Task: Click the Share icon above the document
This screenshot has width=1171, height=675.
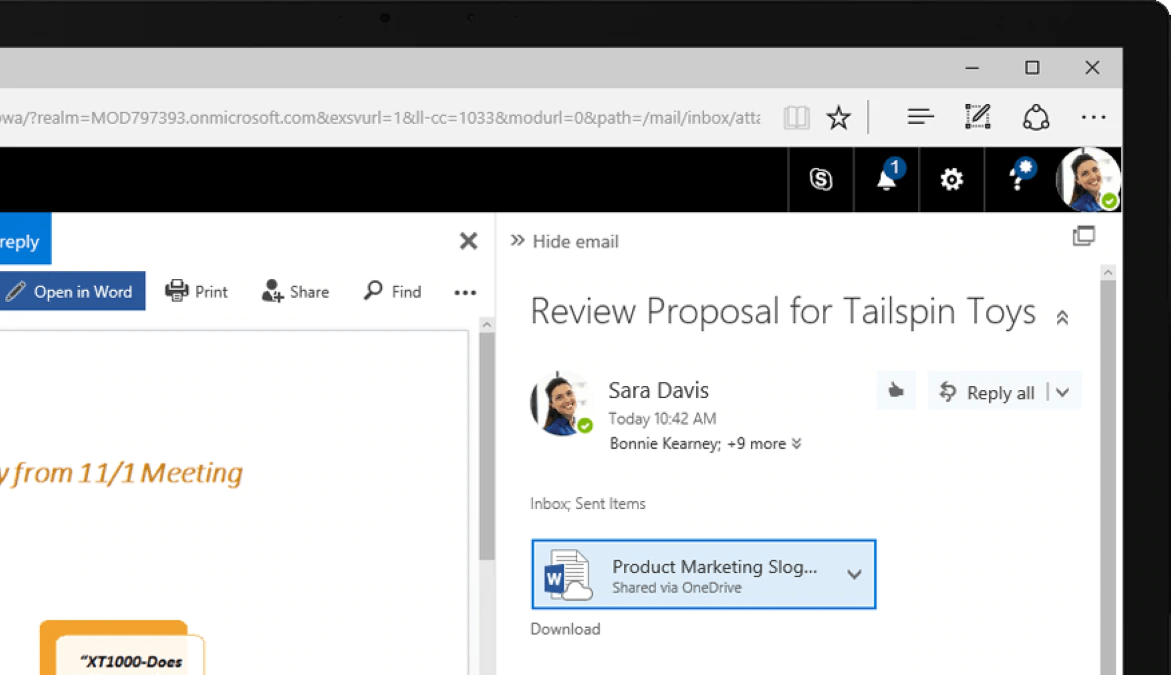Action: pos(294,291)
